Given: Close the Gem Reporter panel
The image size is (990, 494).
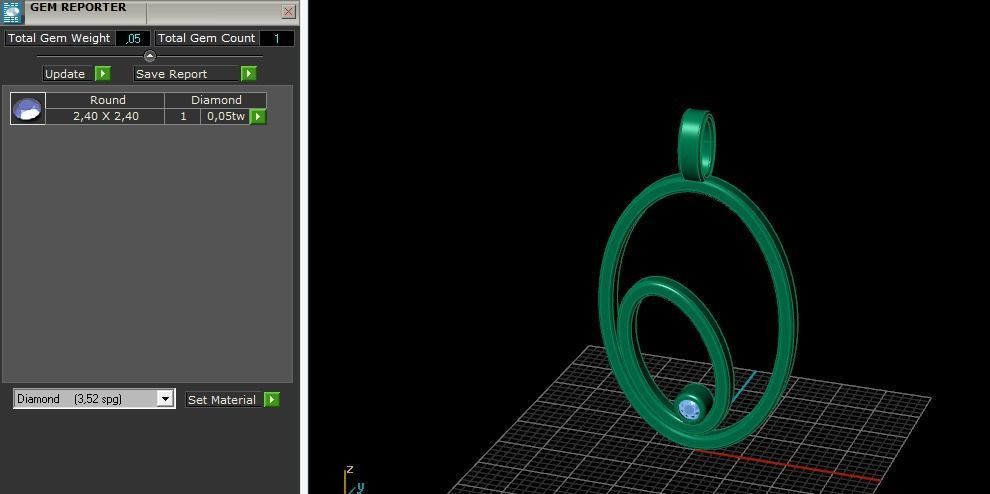Looking at the screenshot, I should pyautogui.click(x=289, y=11).
